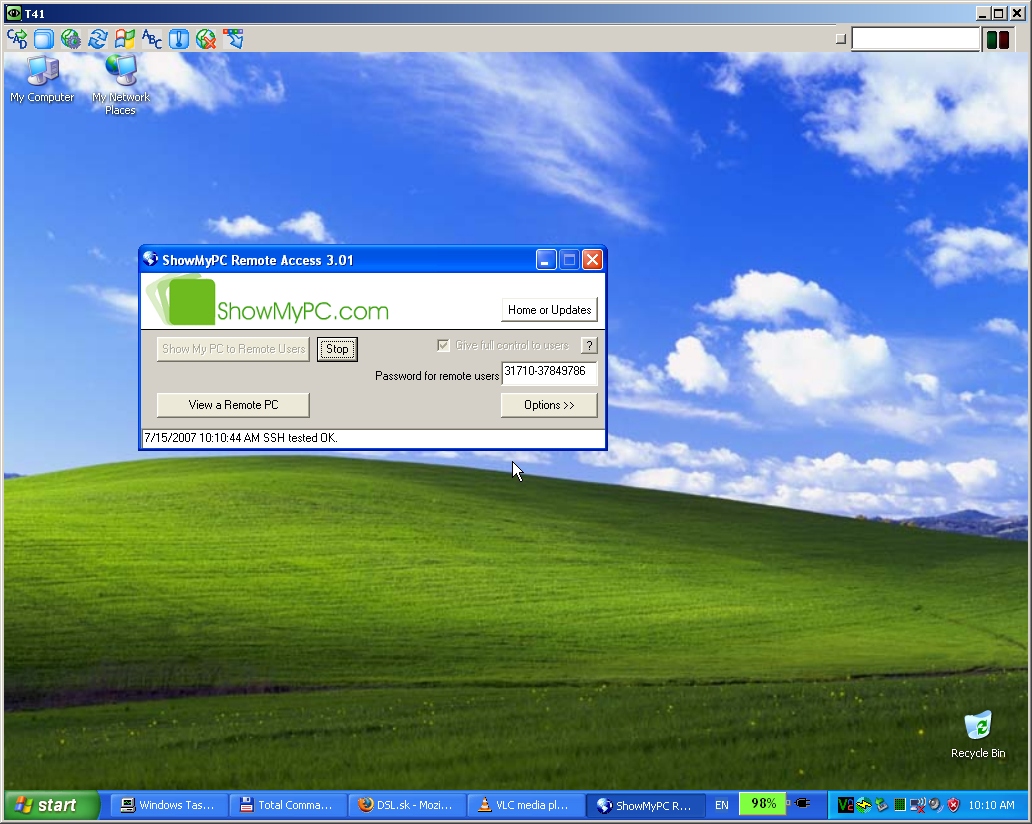
Task: Send Ctrl-Alt-Del via the CAD toolbar icon
Action: coord(17,39)
